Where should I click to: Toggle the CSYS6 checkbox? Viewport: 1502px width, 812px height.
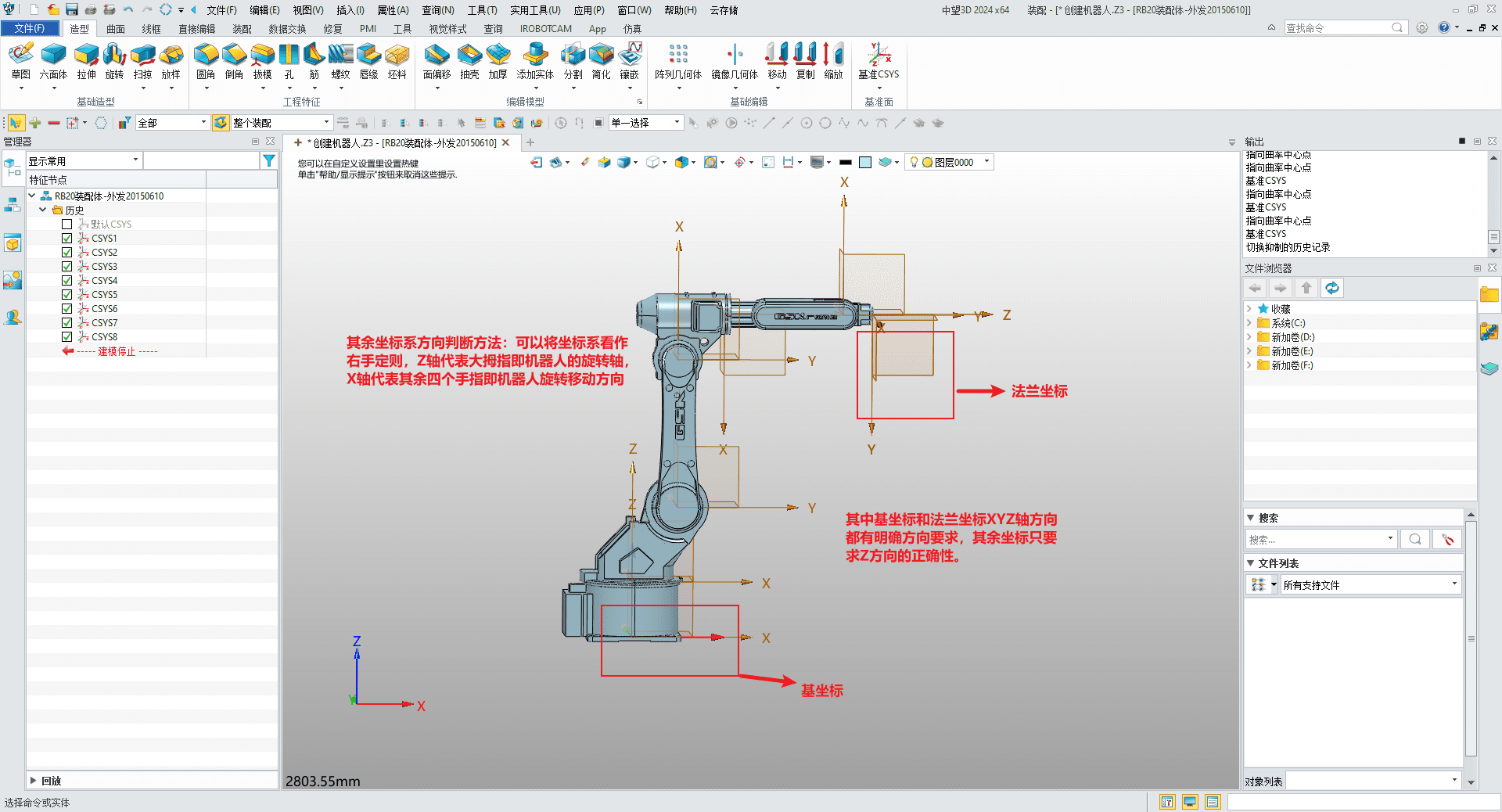67,309
